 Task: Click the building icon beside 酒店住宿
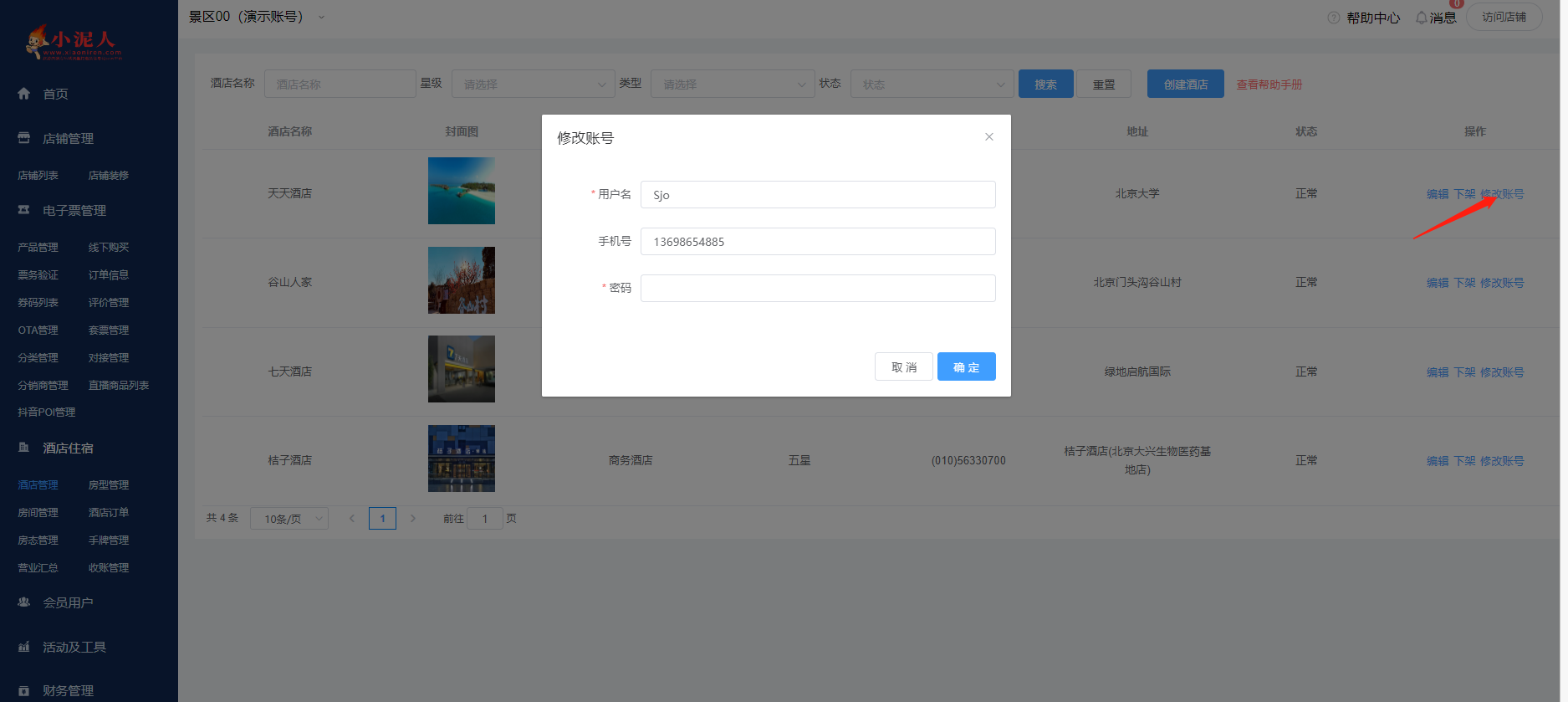coord(24,448)
